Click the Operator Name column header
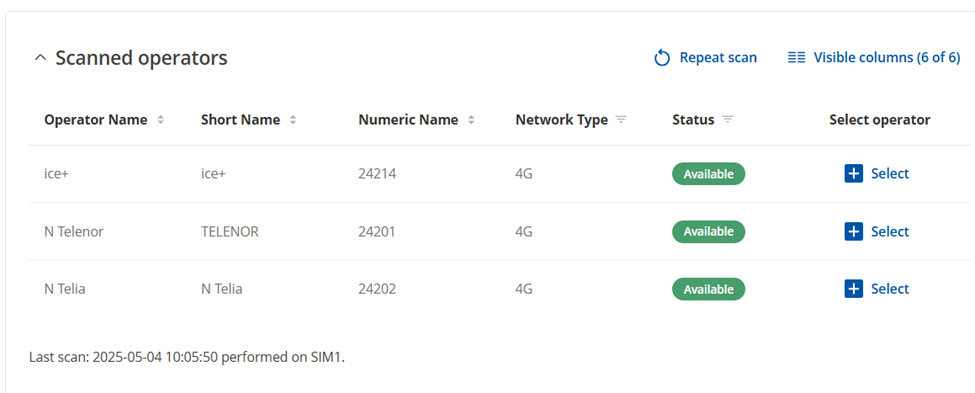Screen dimensions: 975x393 point(96,120)
